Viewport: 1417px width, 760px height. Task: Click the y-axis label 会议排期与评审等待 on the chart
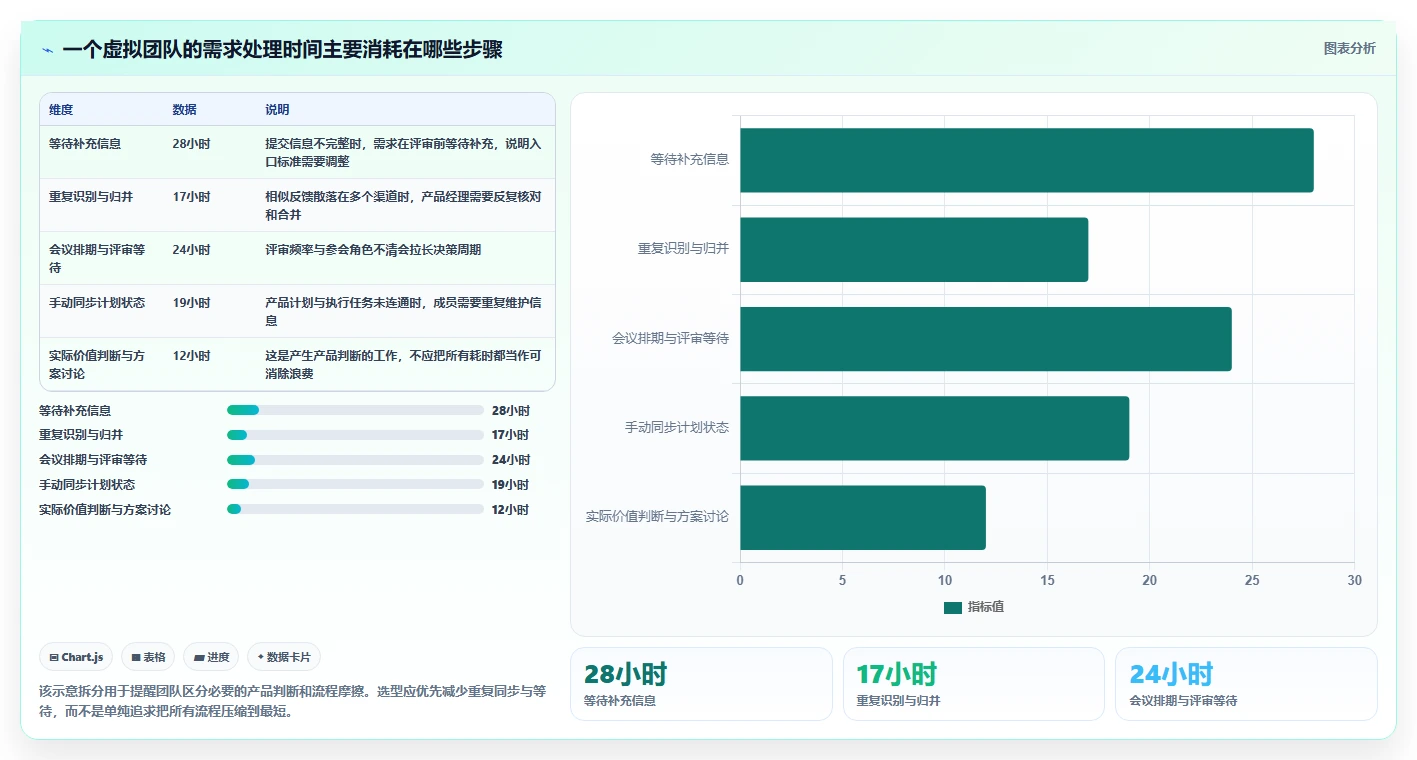pyautogui.click(x=670, y=338)
